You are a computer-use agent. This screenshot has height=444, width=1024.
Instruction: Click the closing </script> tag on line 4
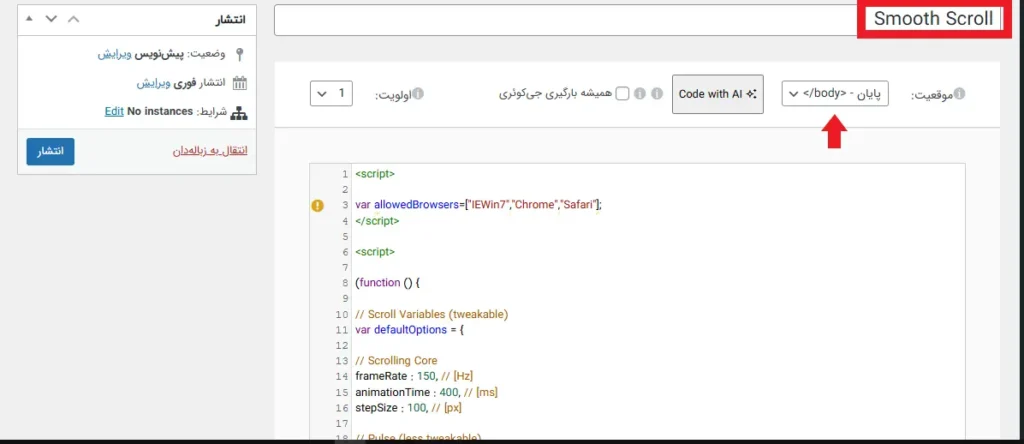tap(377, 221)
